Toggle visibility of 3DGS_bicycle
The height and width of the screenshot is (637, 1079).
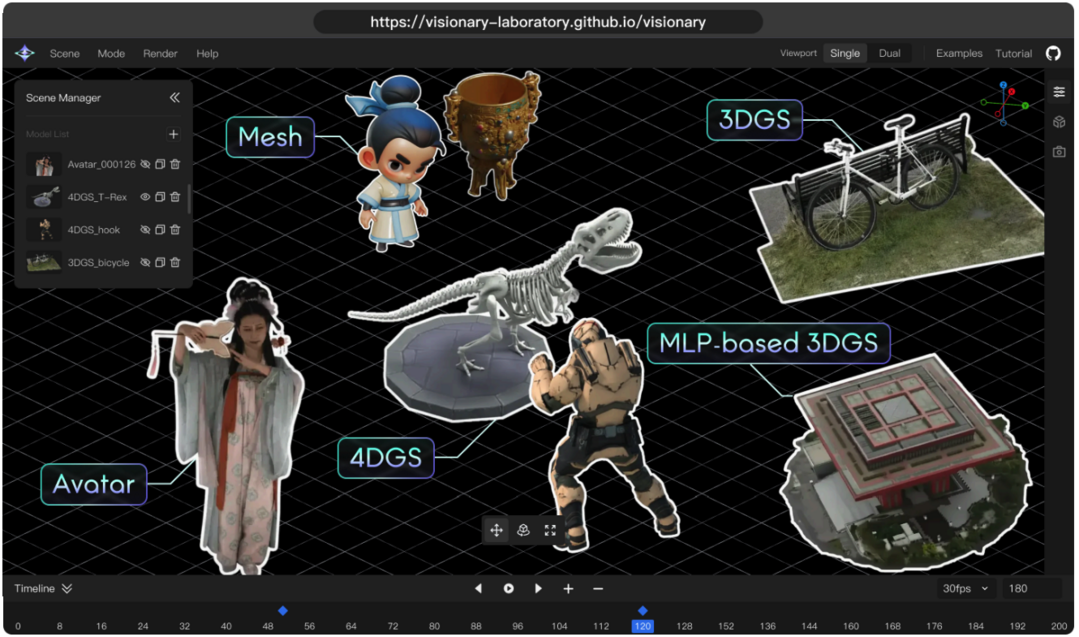pyautogui.click(x=145, y=261)
